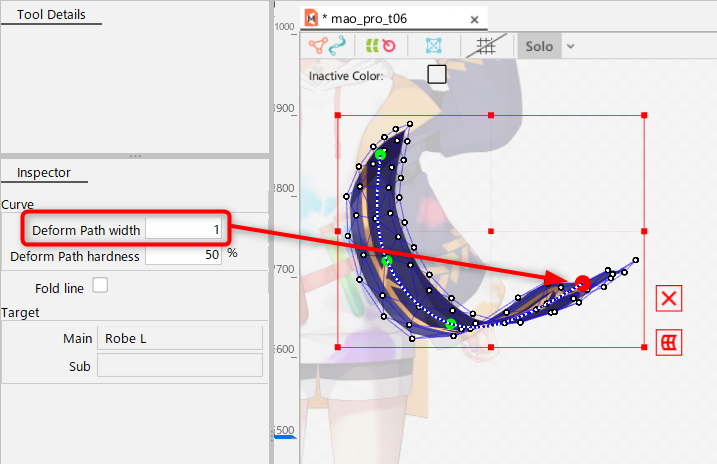Toggle the grid display icon
This screenshot has width=717, height=464.
coord(486,46)
